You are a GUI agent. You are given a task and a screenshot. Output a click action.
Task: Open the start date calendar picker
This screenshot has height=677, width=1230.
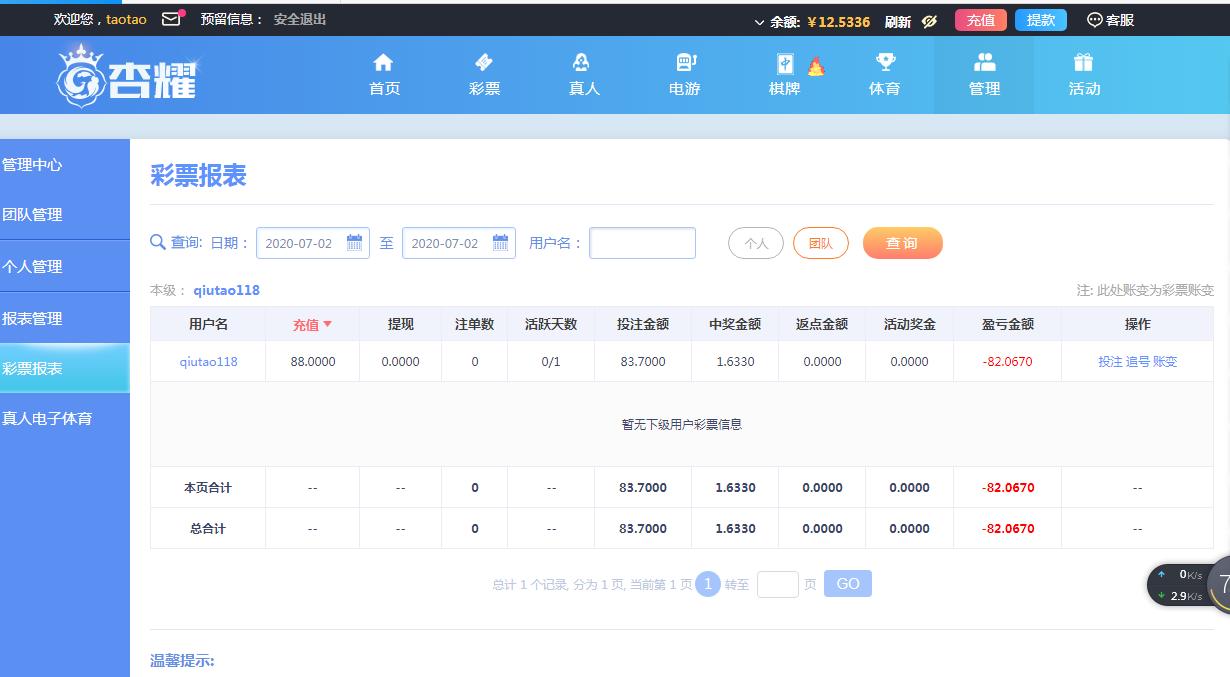[x=354, y=243]
